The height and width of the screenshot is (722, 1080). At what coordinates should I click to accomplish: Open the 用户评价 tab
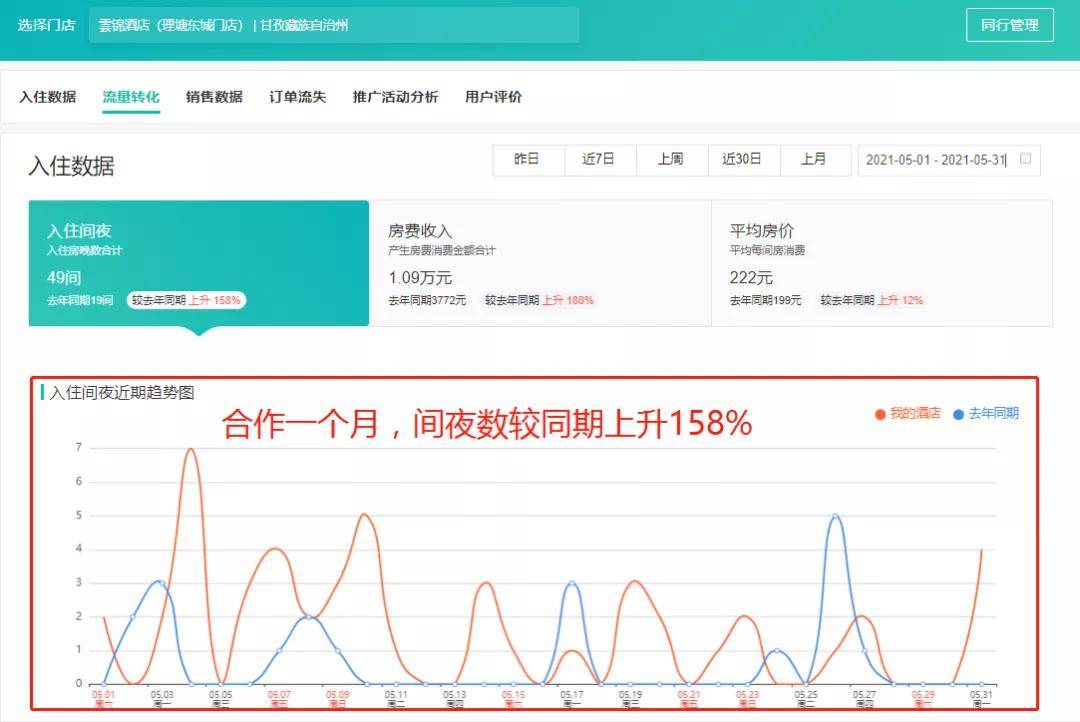tap(493, 97)
